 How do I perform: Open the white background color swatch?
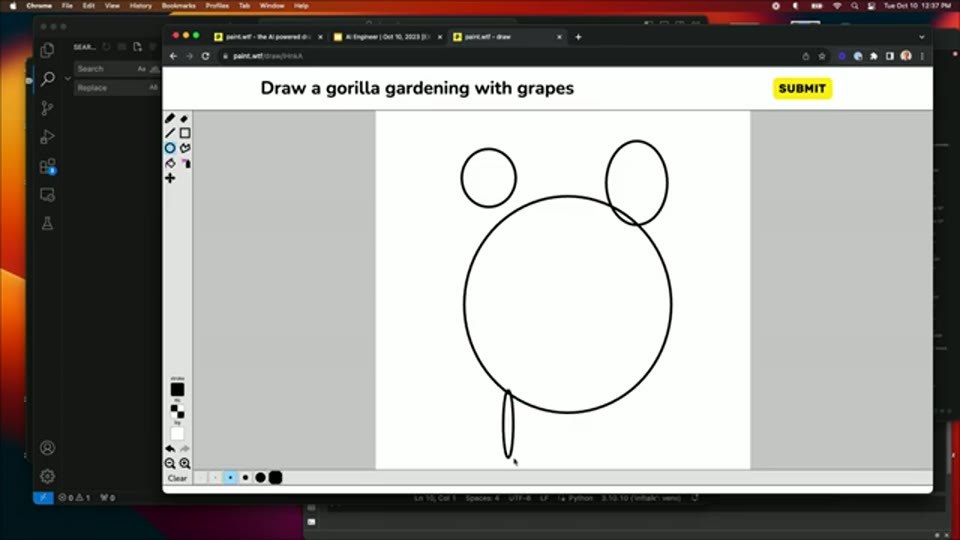click(178, 433)
